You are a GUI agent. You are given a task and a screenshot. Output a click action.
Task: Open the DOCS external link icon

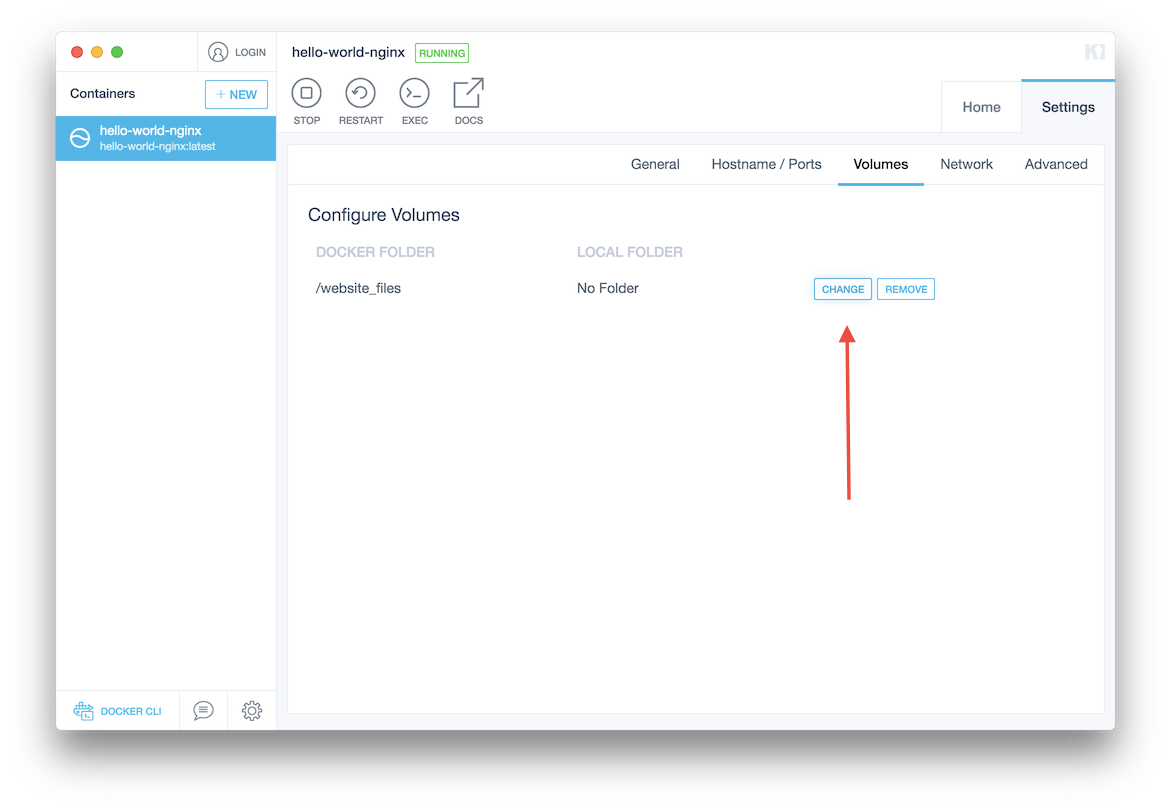468,94
